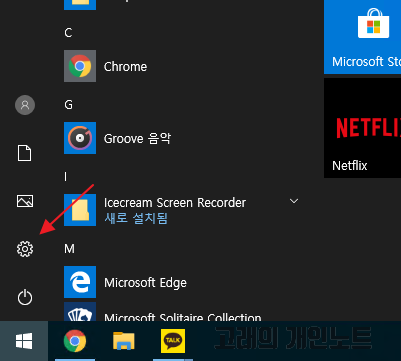Open Pictures from the Start sidebar
Image resolution: width=401 pixels, height=361 pixels.
tap(25, 201)
